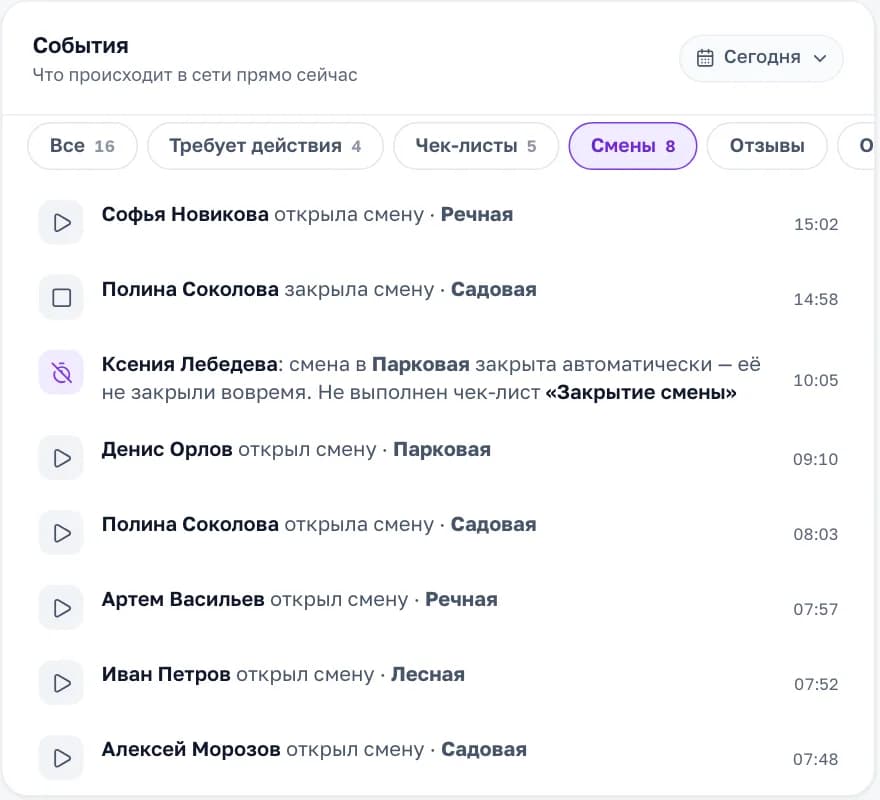
Task: Select the Все 16 filter tab
Action: [82, 146]
